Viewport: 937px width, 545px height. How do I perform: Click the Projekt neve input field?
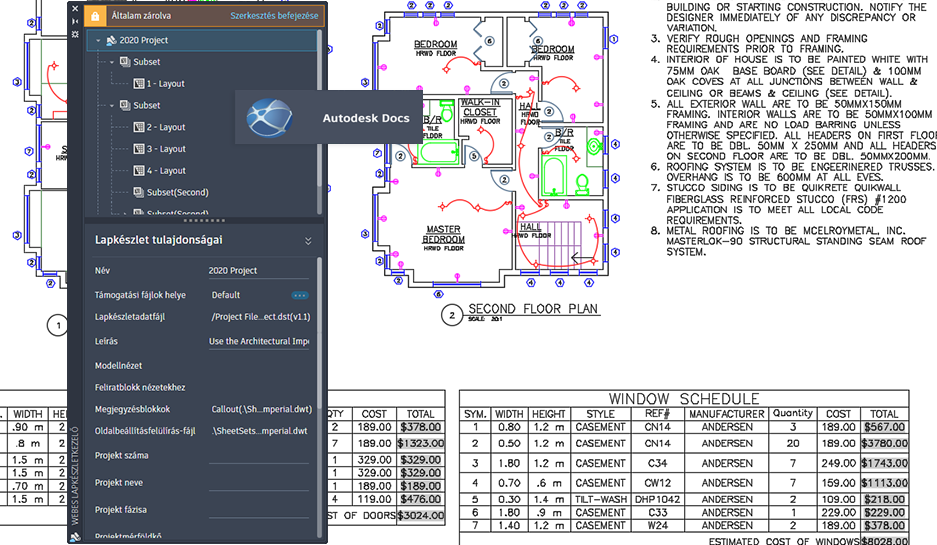259,483
